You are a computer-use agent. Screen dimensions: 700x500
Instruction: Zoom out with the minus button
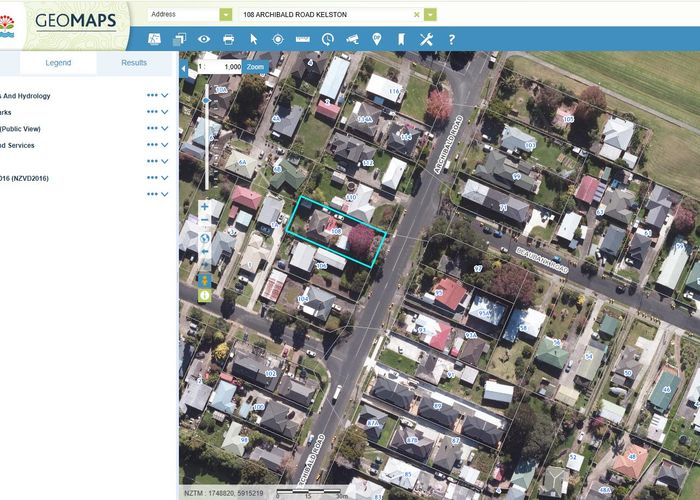[x=204, y=220]
